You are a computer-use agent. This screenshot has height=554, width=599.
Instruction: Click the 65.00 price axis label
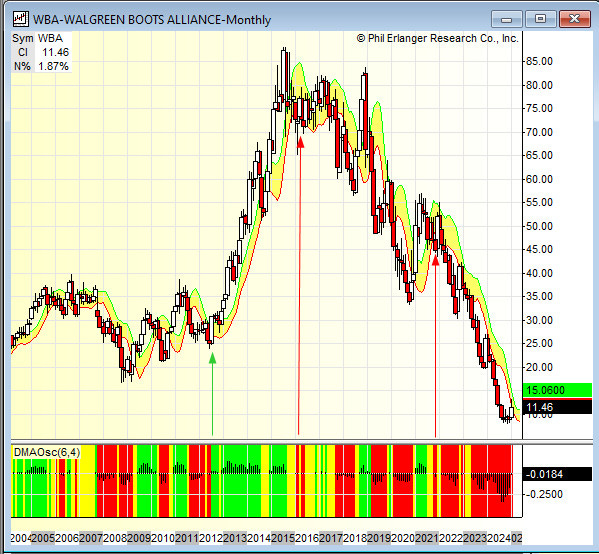(x=539, y=155)
